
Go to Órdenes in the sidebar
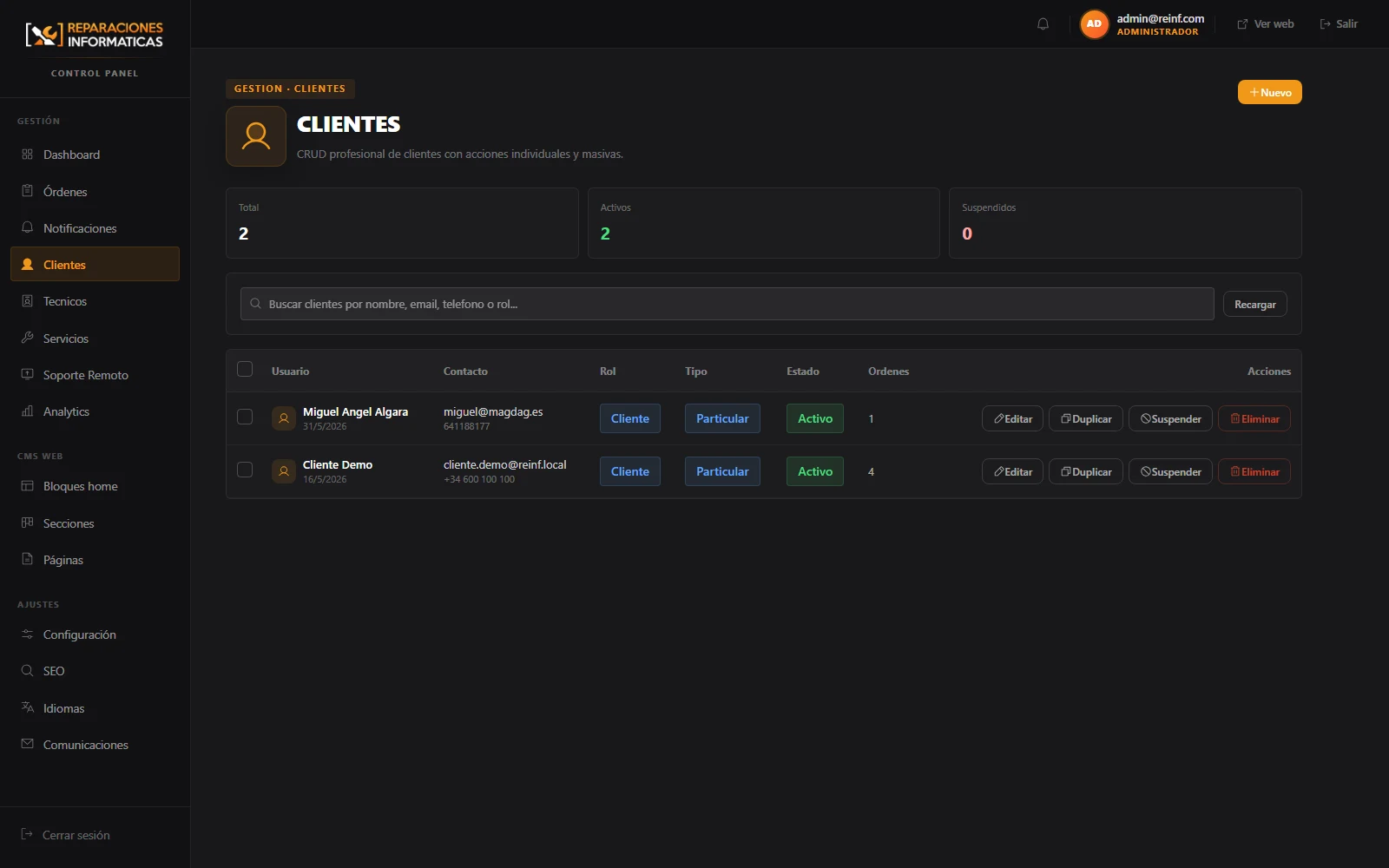pyautogui.click(x=95, y=192)
